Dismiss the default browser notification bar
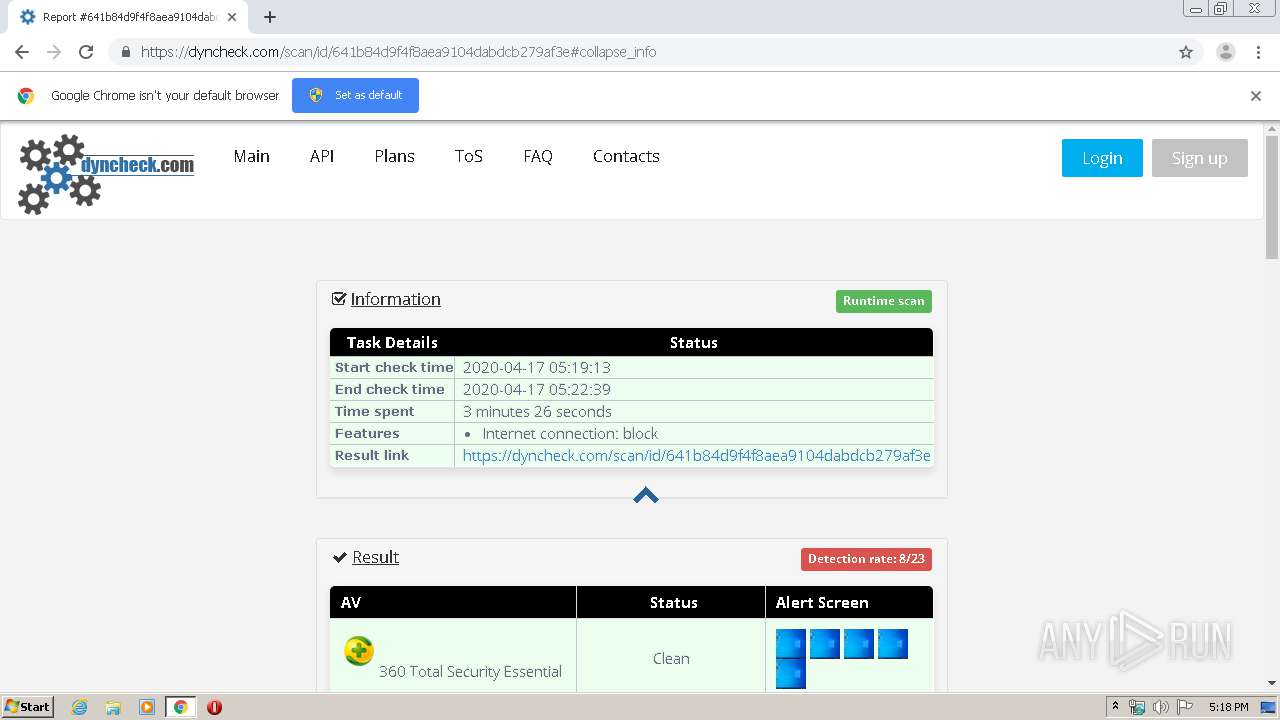The width and height of the screenshot is (1280, 720). 1256,96
